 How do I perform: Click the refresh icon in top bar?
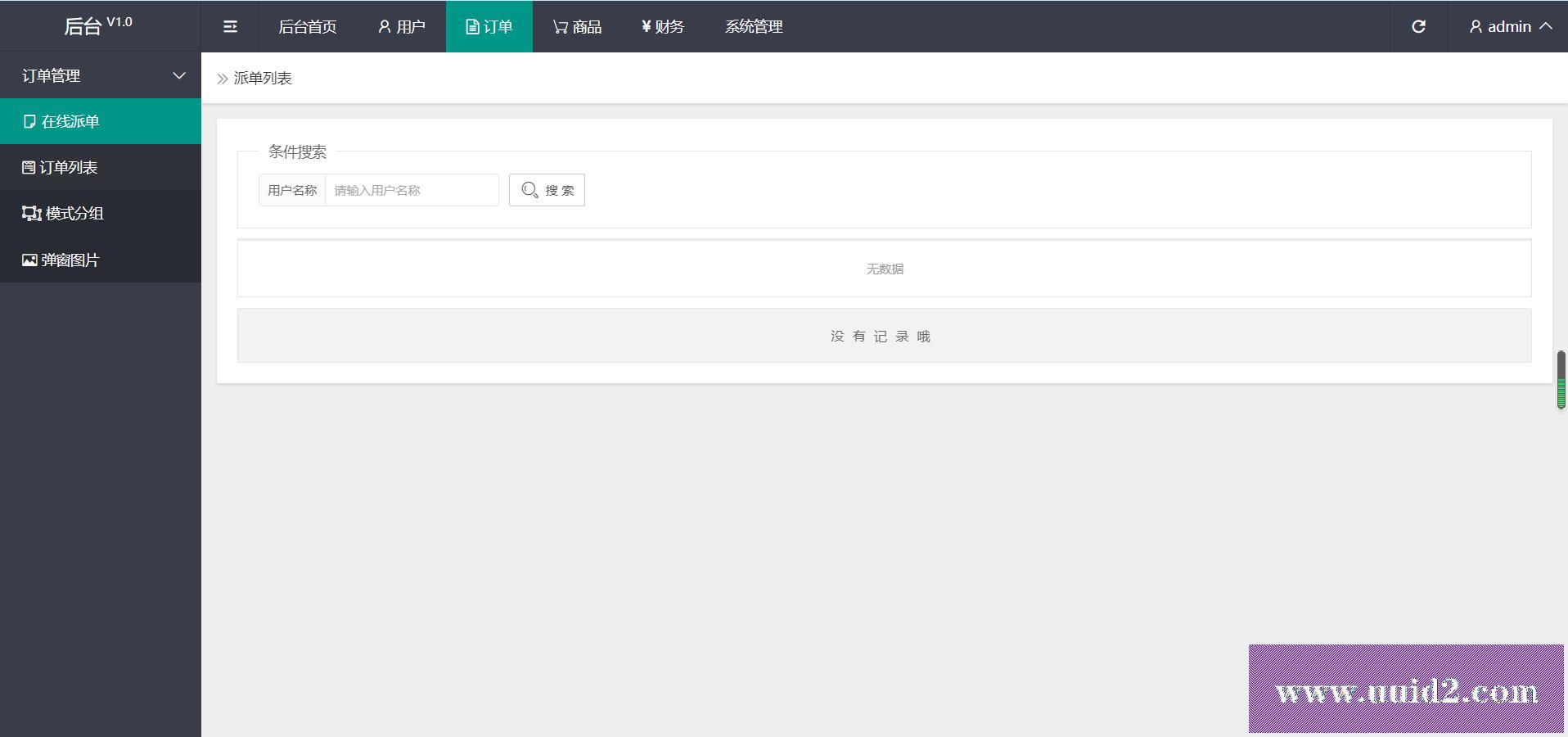tap(1418, 27)
